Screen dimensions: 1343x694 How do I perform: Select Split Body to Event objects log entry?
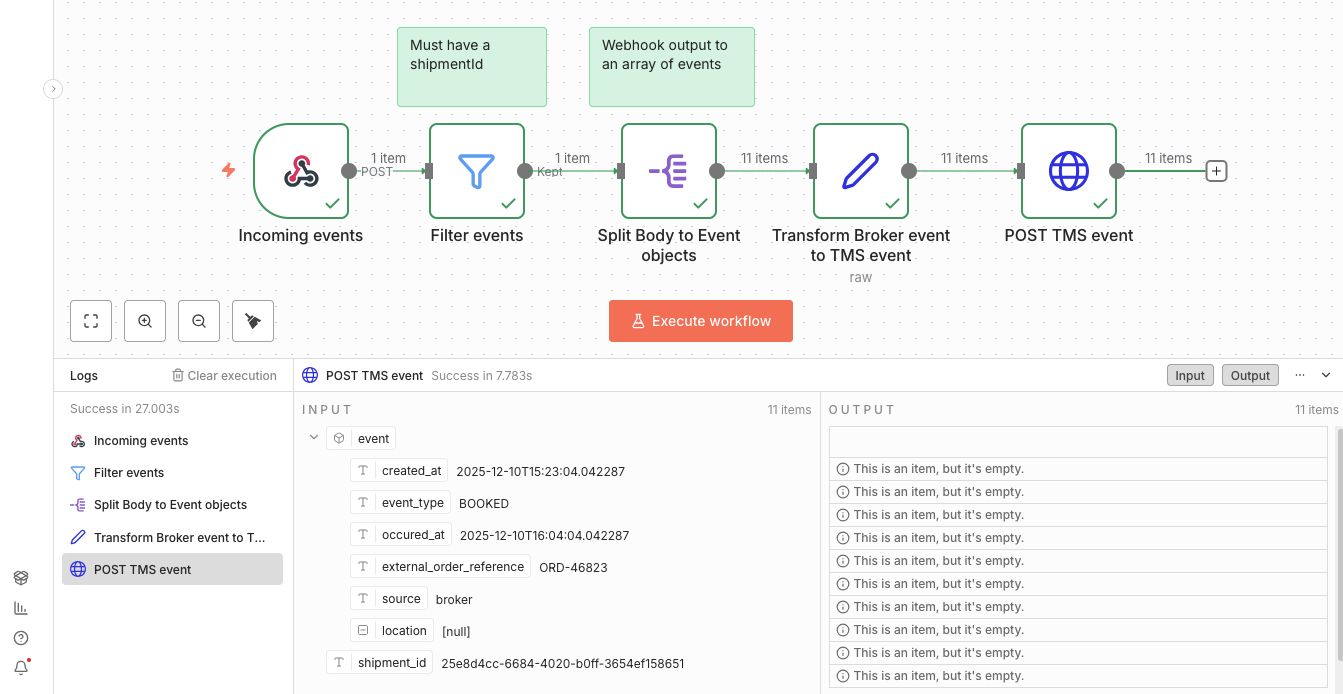coord(170,505)
